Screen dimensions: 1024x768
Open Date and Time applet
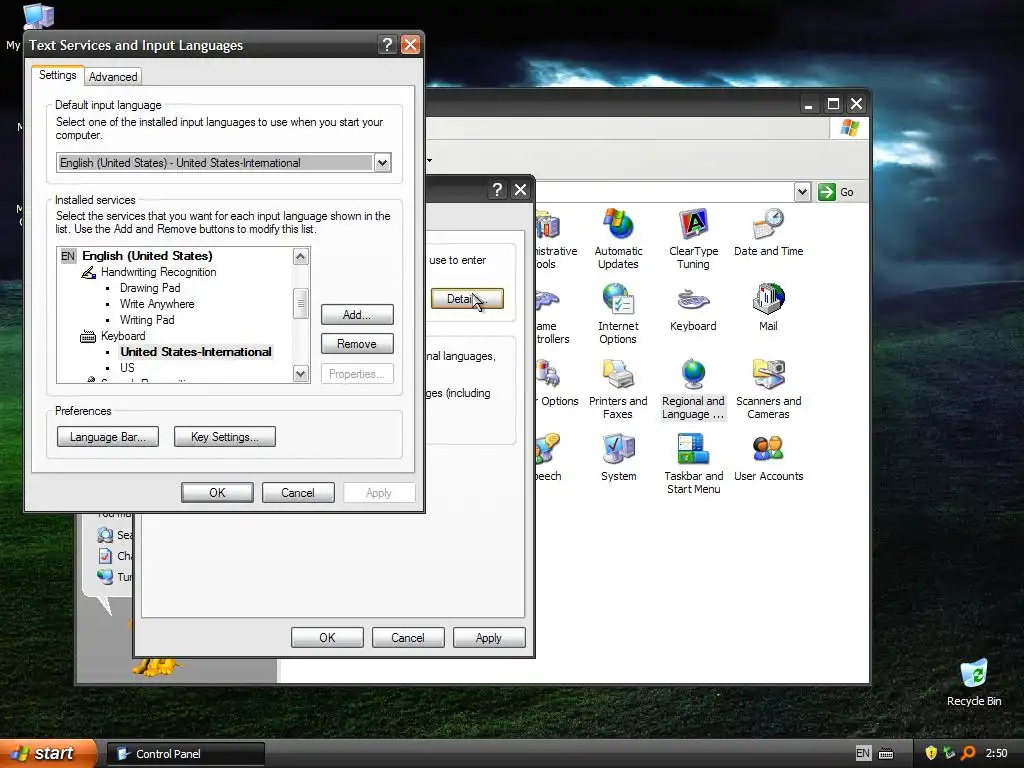[x=768, y=232]
